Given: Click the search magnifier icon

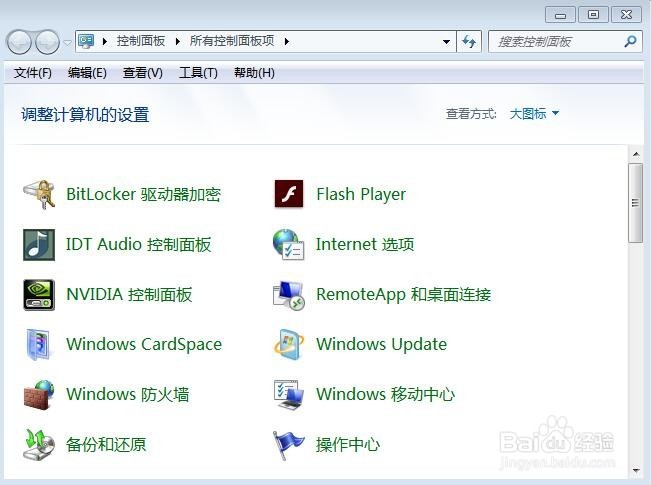Looking at the screenshot, I should pyautogui.click(x=630, y=41).
